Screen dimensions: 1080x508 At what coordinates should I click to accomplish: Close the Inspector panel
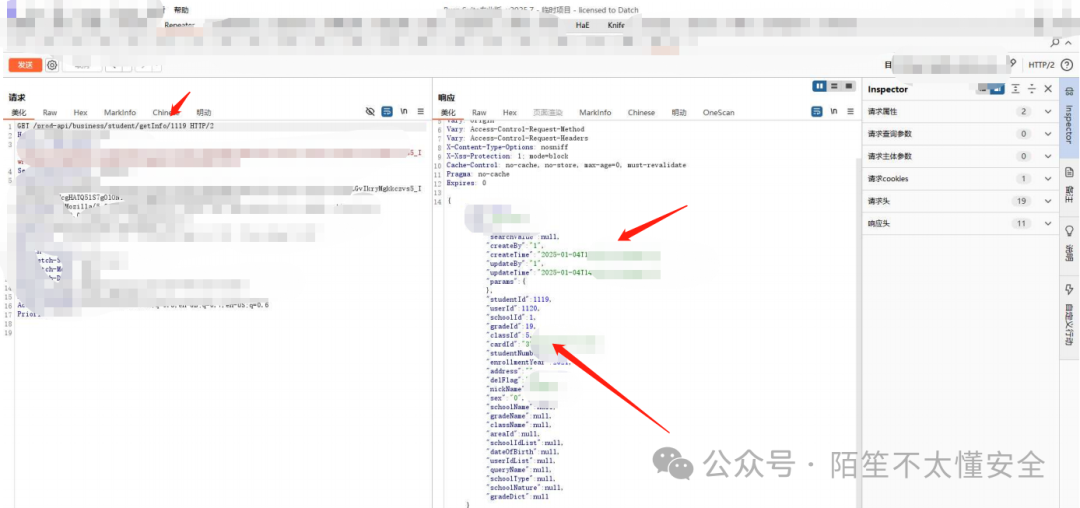coord(1048,89)
